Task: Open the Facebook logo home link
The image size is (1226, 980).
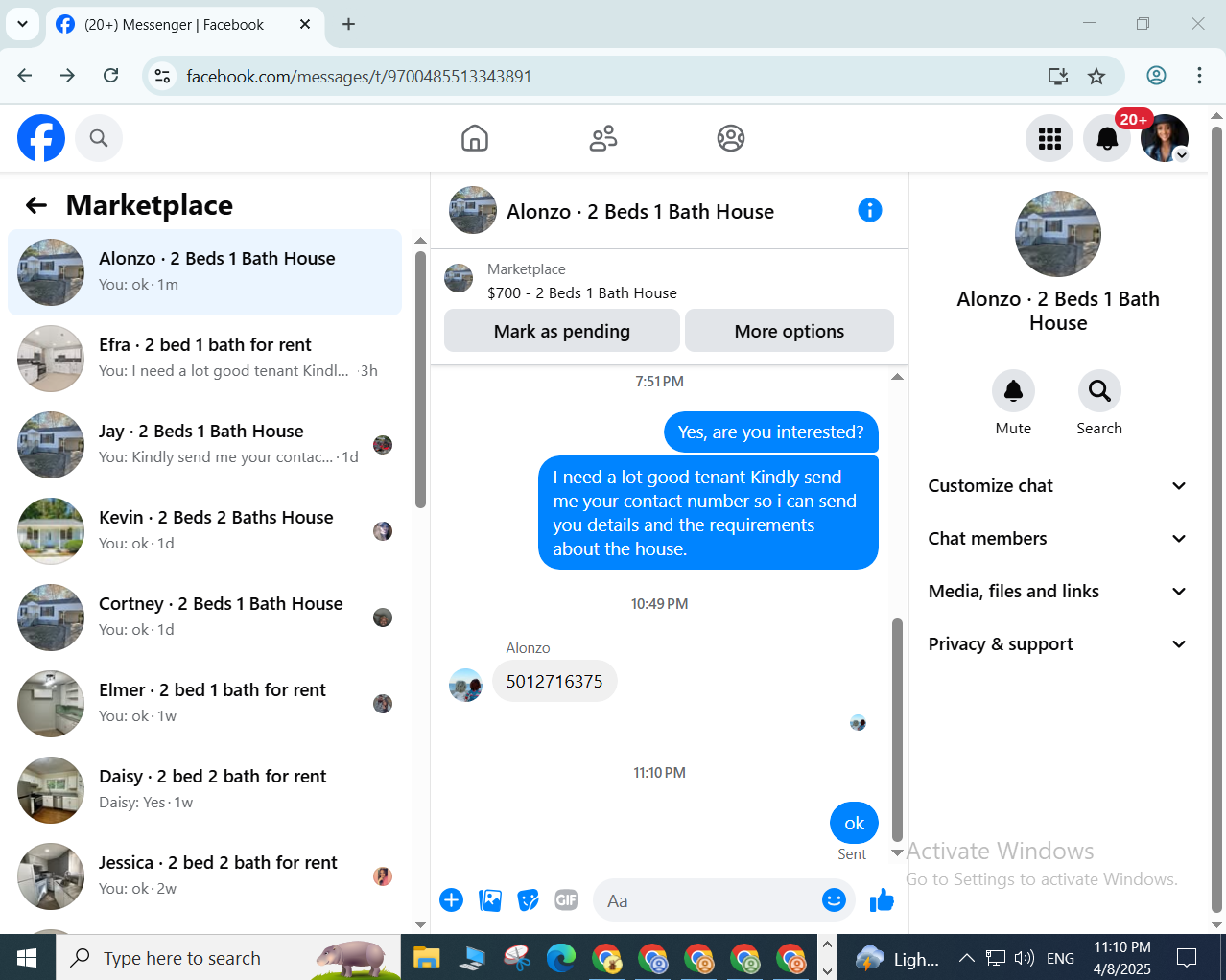Action: point(41,138)
